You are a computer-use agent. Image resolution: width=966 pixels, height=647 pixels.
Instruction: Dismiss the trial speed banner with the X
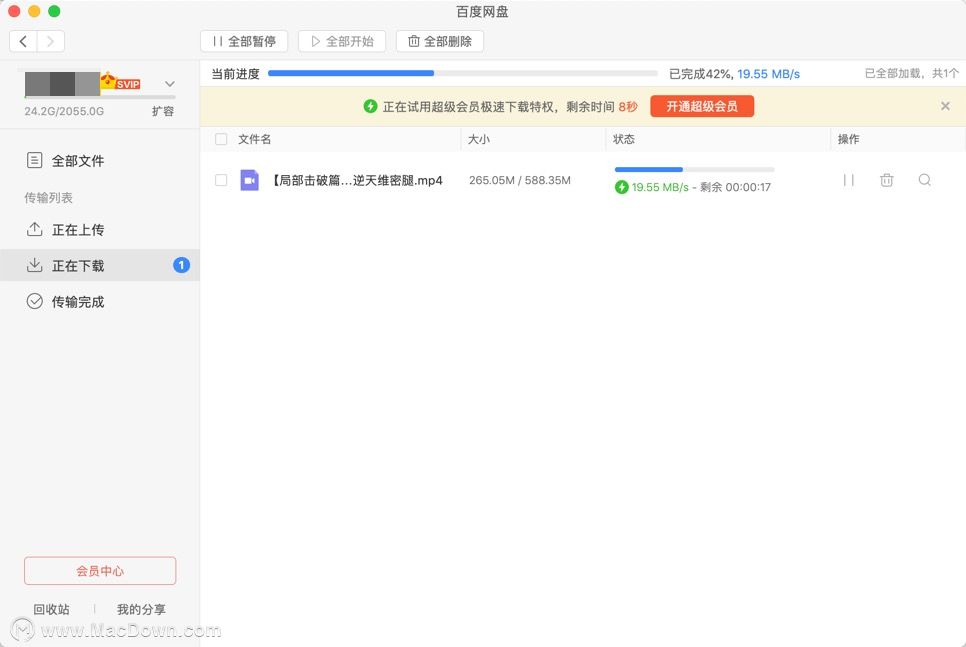point(945,106)
